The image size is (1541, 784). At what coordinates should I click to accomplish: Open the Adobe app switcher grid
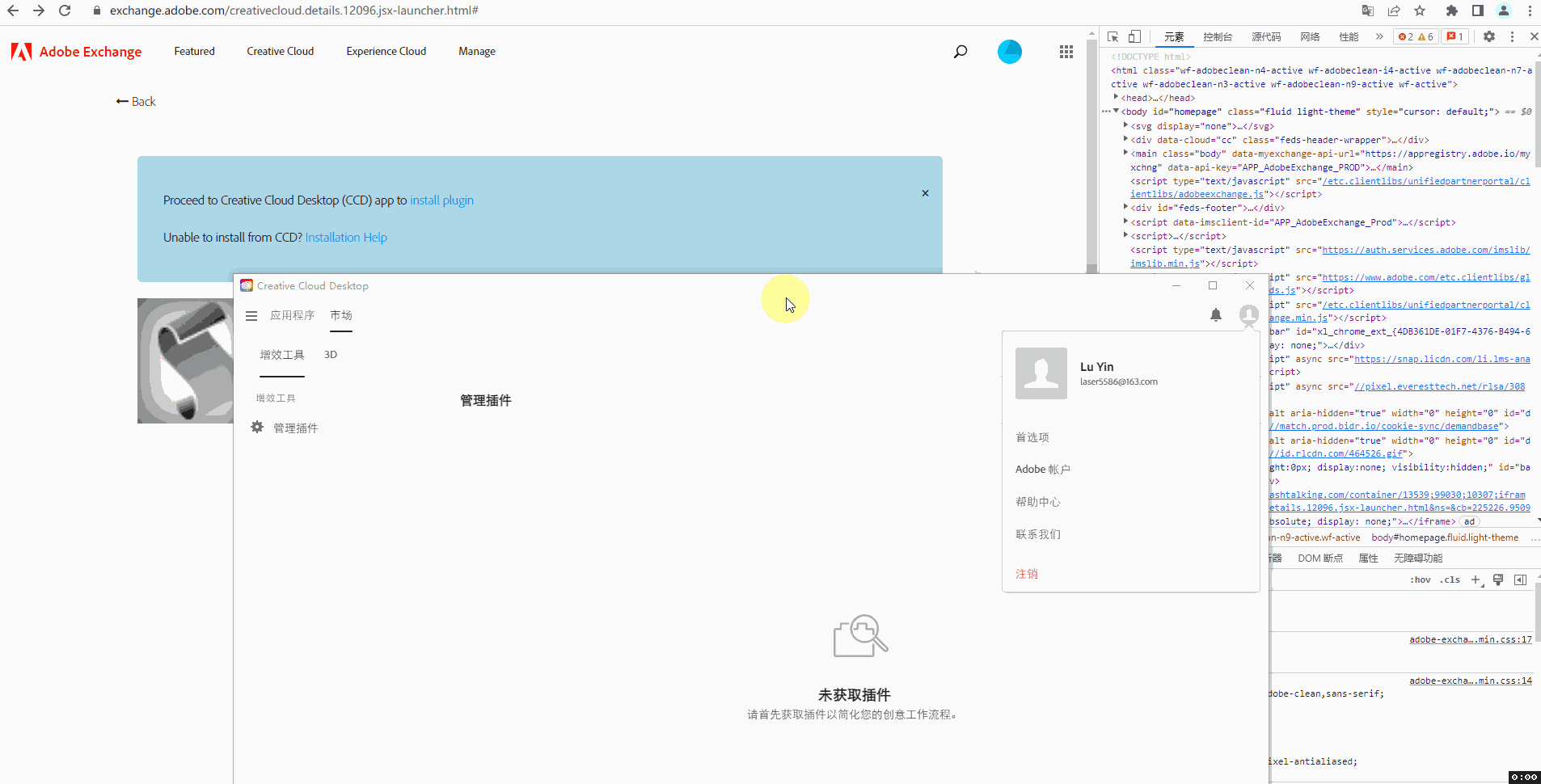point(1066,52)
